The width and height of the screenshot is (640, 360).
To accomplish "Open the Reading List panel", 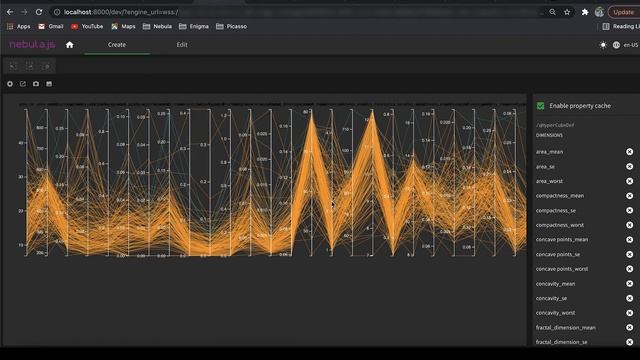I will pyautogui.click(x=620, y=27).
